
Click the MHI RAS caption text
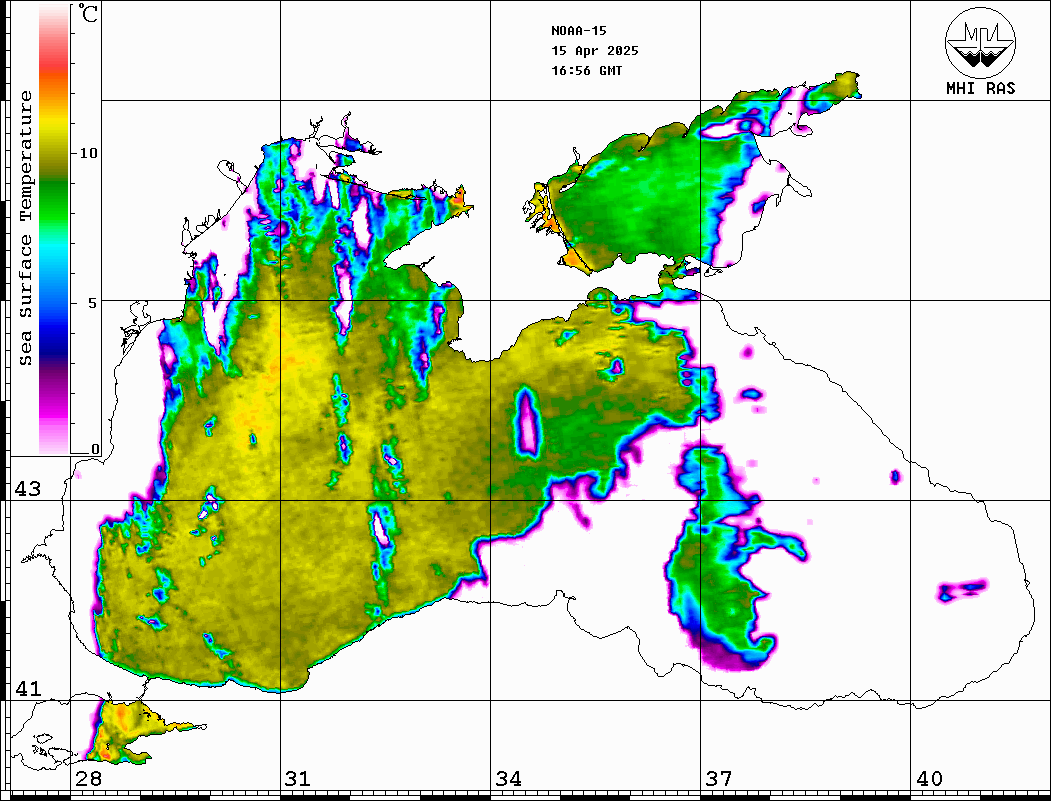[981, 88]
